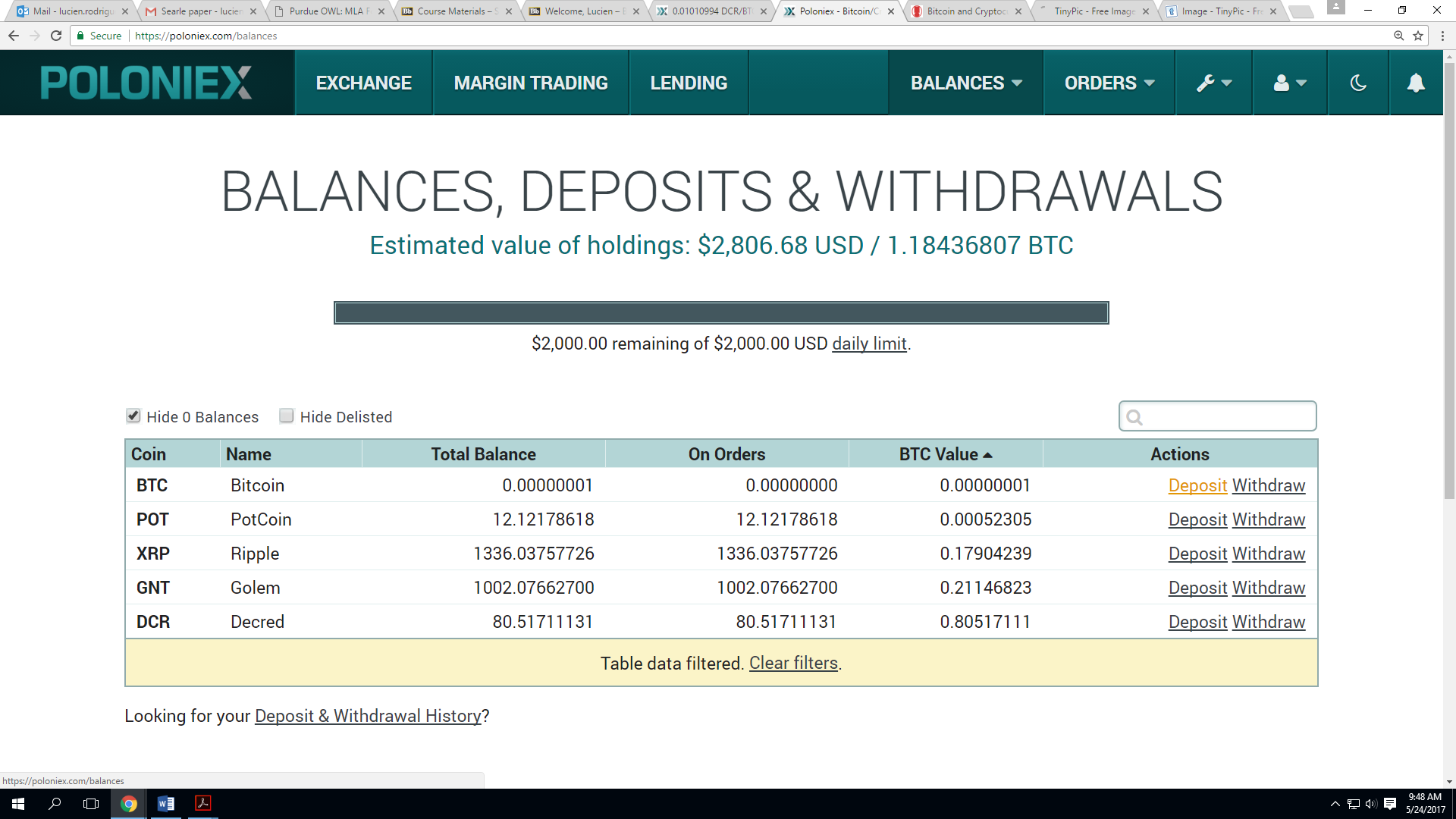1456x819 pixels.
Task: Click the daily limit progress bar
Action: click(721, 312)
